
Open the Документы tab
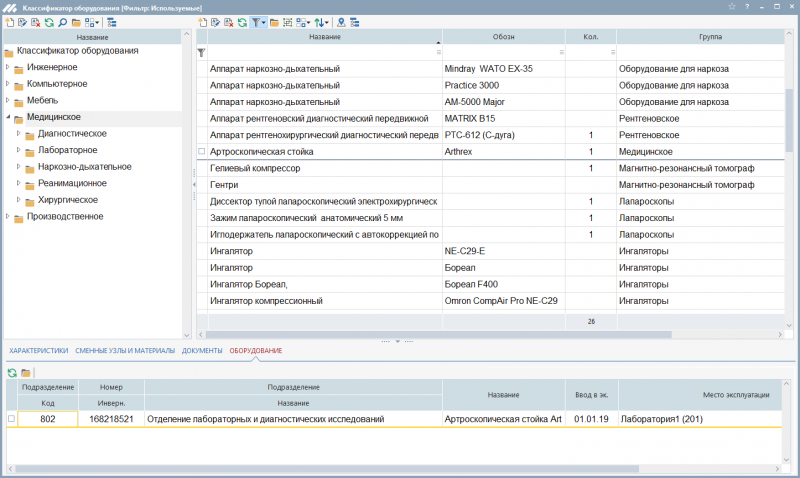click(x=202, y=351)
